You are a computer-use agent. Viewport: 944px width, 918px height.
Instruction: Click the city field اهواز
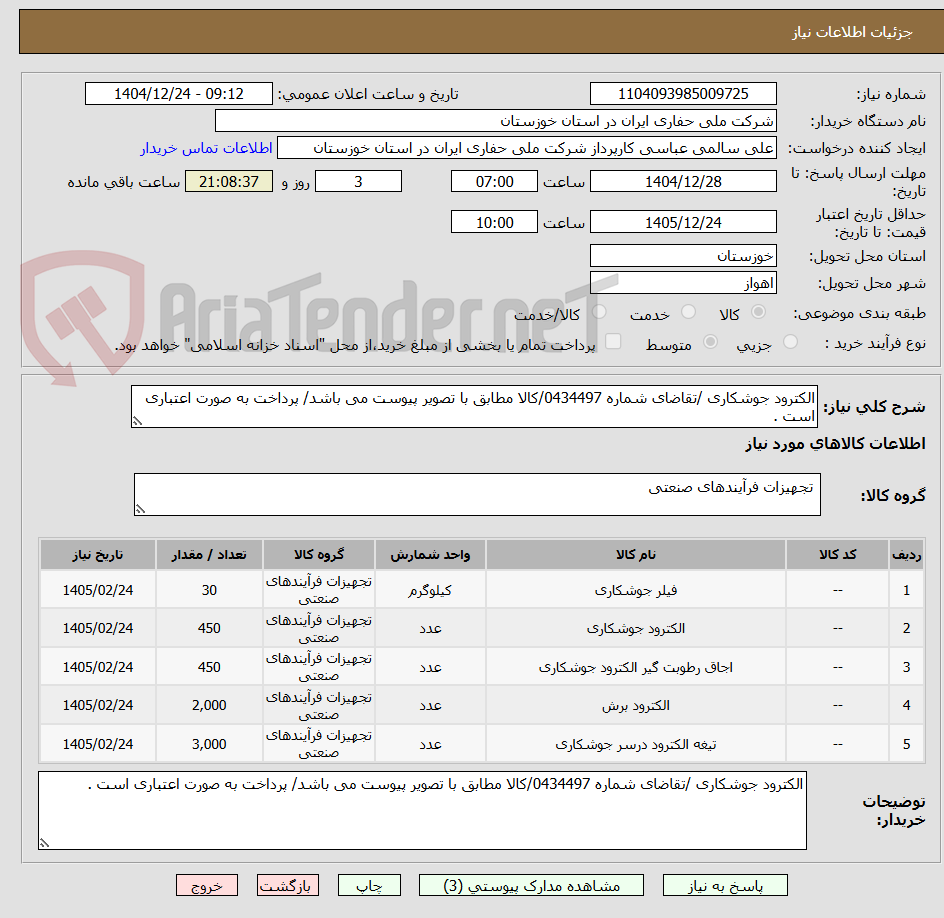point(683,283)
